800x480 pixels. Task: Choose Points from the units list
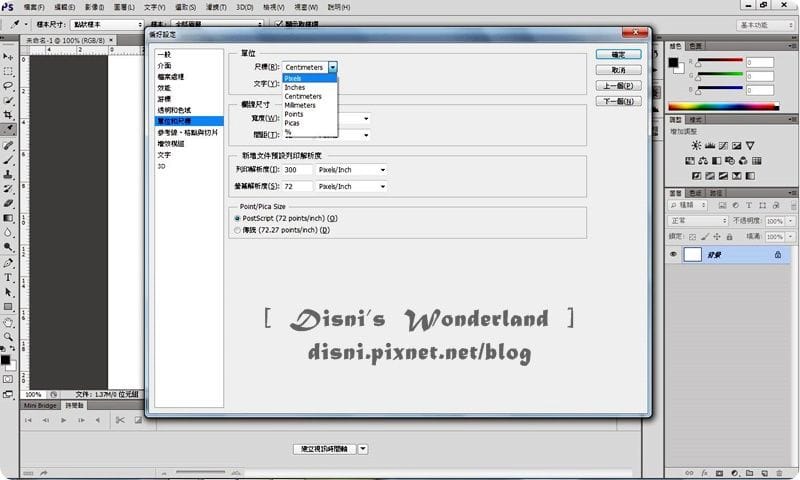[x=310, y=114]
